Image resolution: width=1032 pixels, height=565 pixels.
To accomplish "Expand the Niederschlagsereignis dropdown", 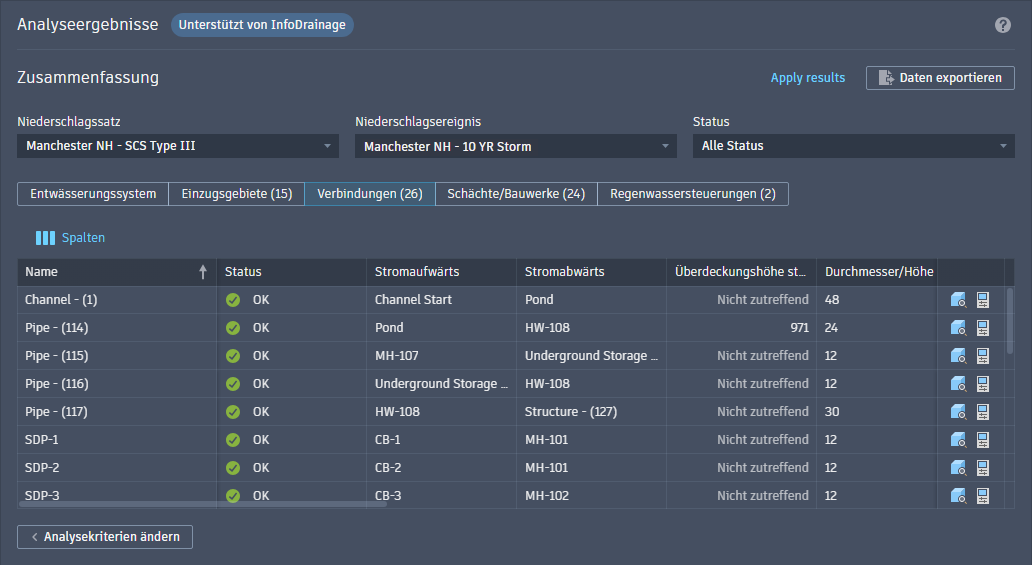I will [x=516, y=146].
